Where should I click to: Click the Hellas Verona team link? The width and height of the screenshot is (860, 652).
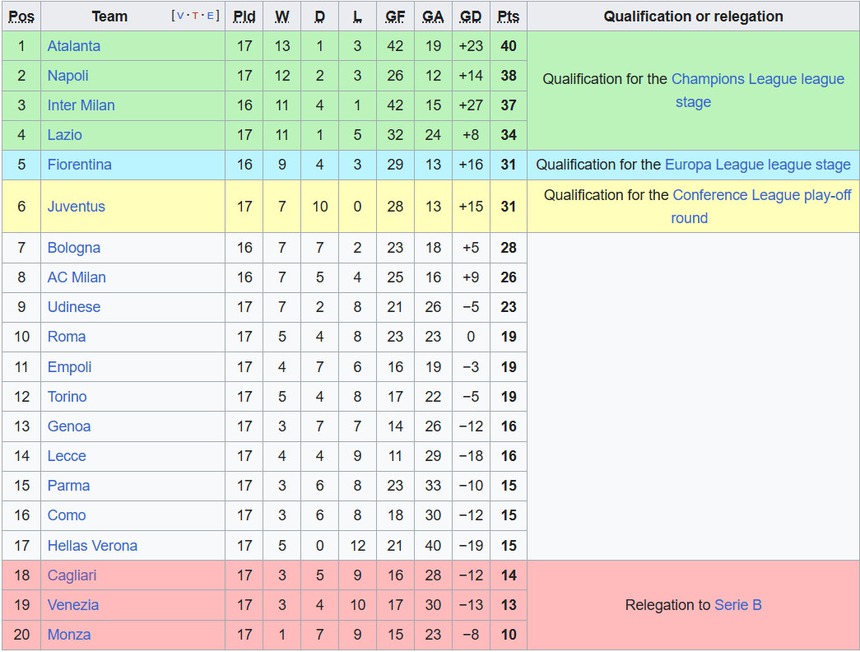point(92,546)
